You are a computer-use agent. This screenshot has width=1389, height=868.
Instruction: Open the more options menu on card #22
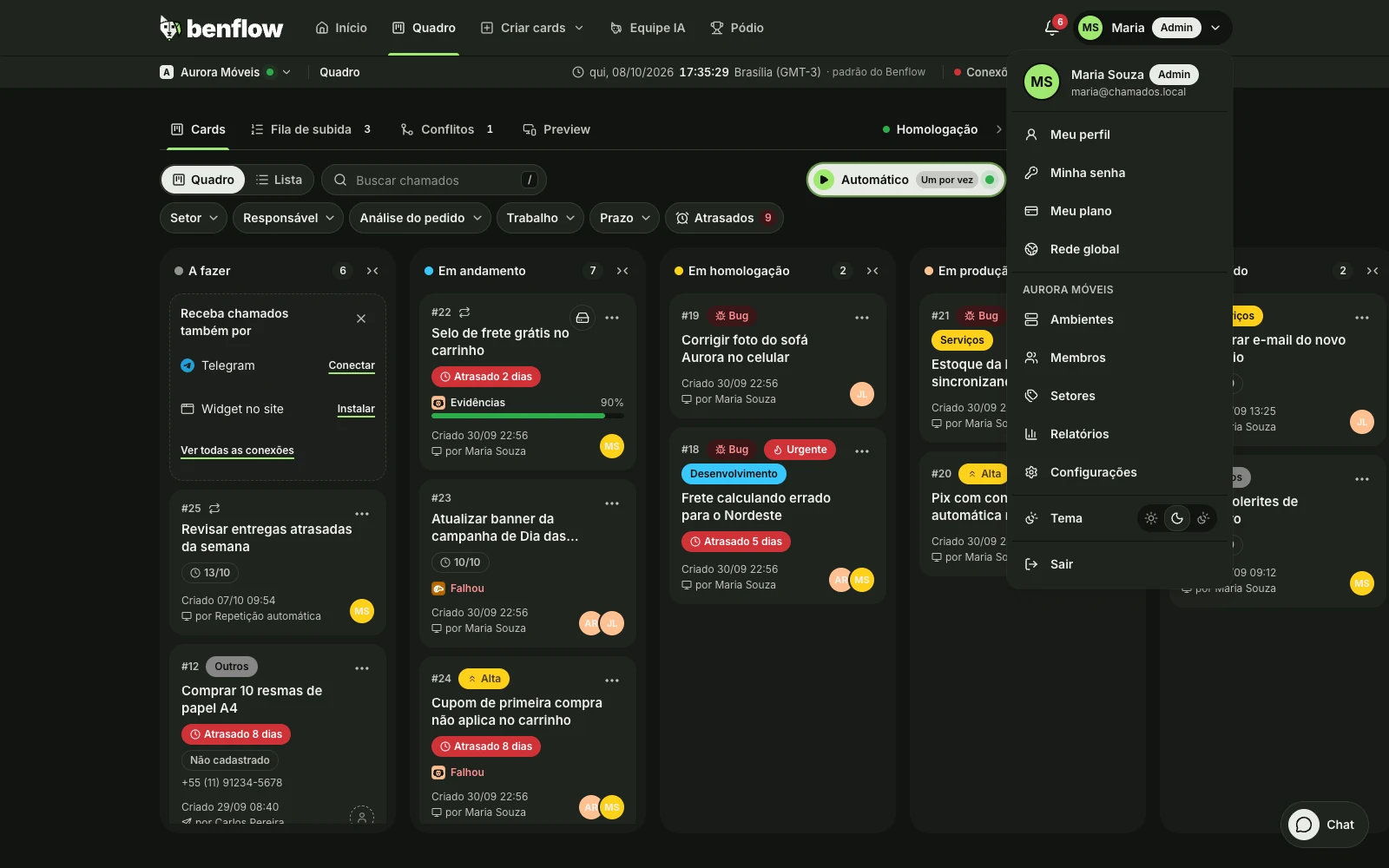[612, 318]
